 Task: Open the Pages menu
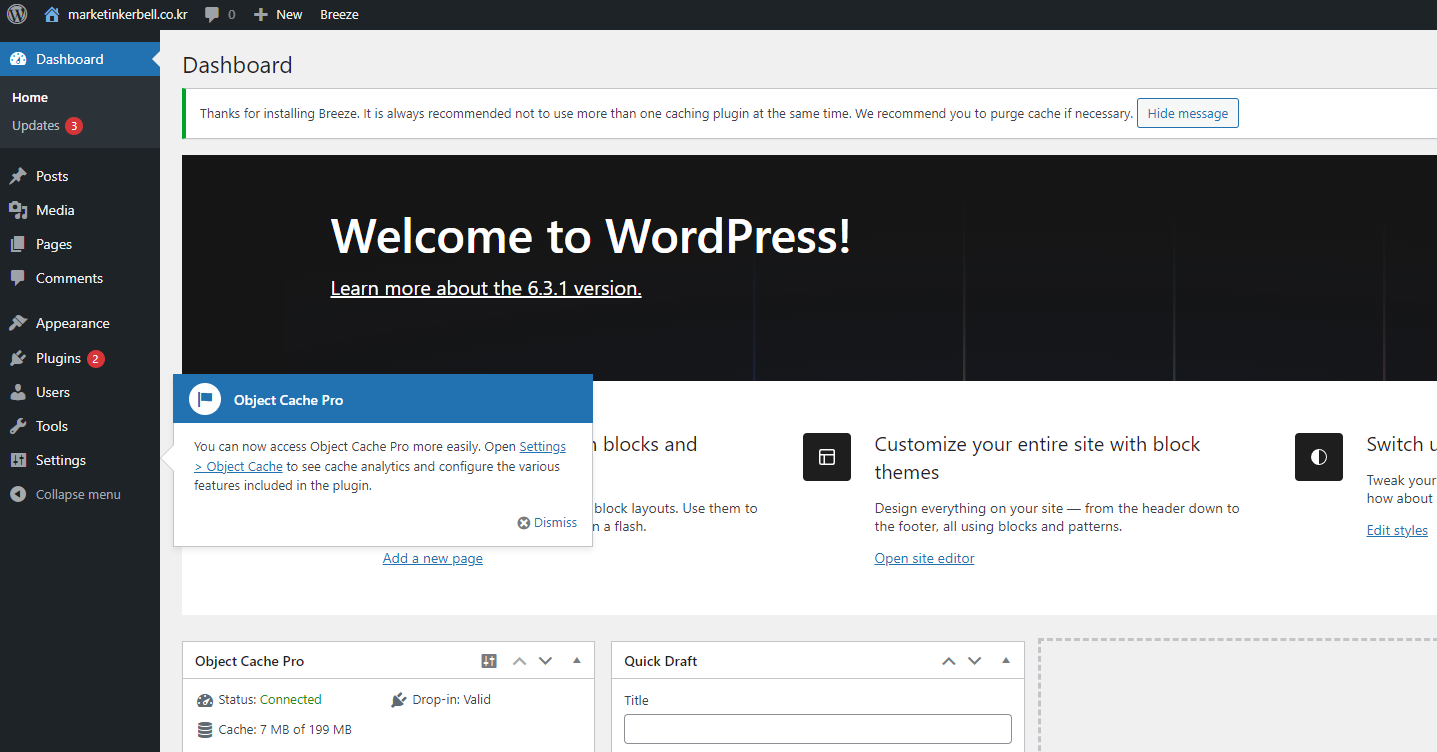click(x=80, y=244)
